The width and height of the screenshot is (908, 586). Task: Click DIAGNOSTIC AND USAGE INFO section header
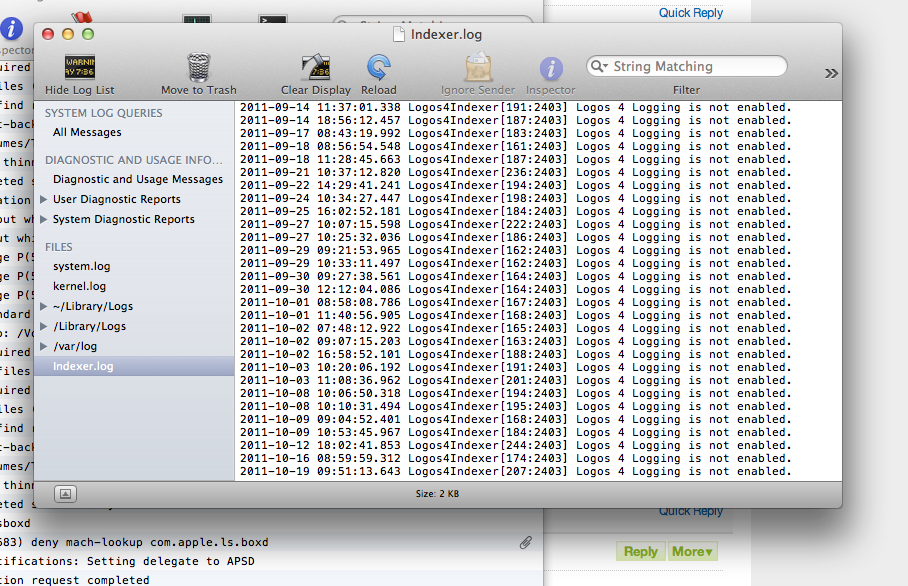pyautogui.click(x=134, y=160)
